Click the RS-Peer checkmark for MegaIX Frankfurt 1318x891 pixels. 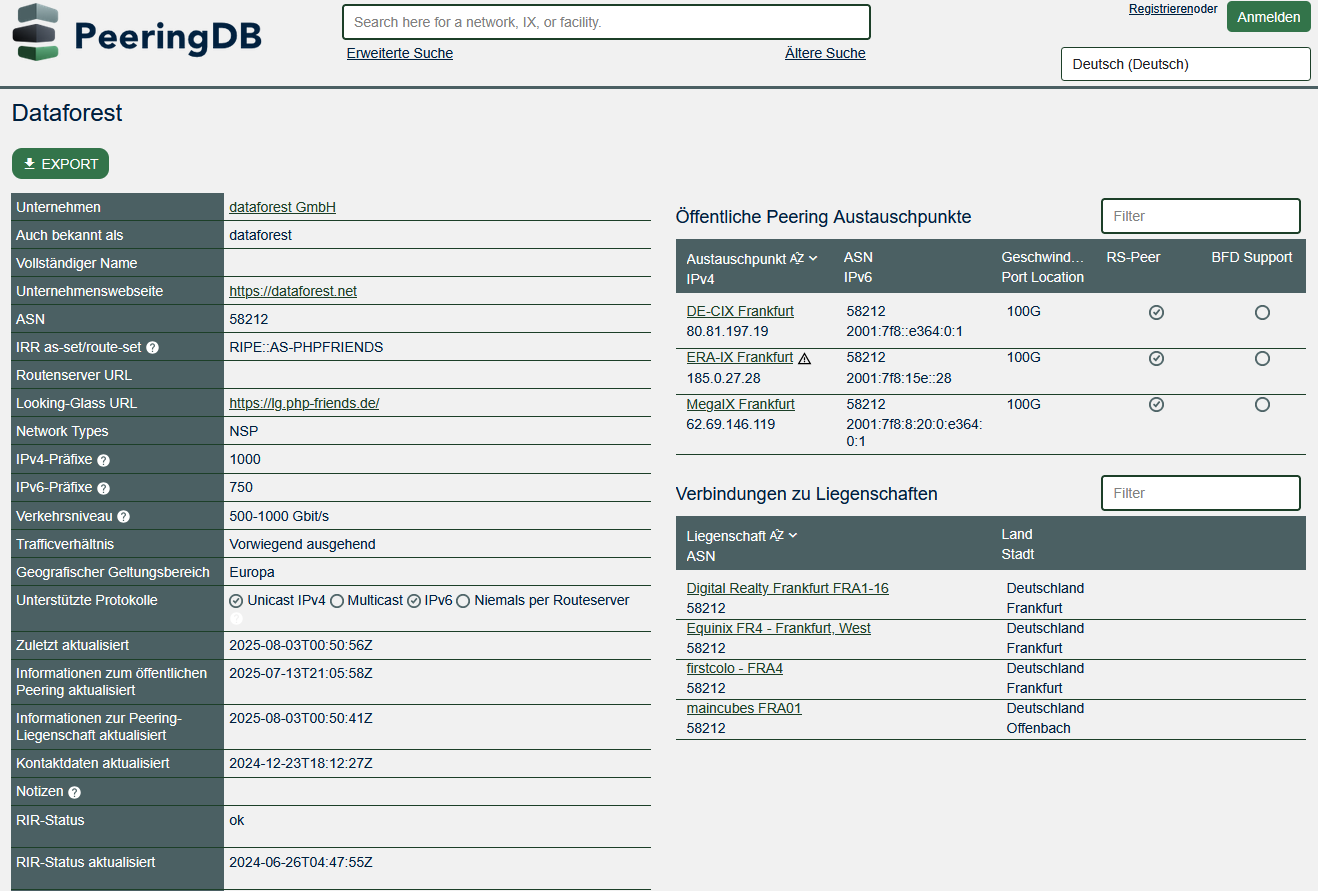[x=1156, y=404]
